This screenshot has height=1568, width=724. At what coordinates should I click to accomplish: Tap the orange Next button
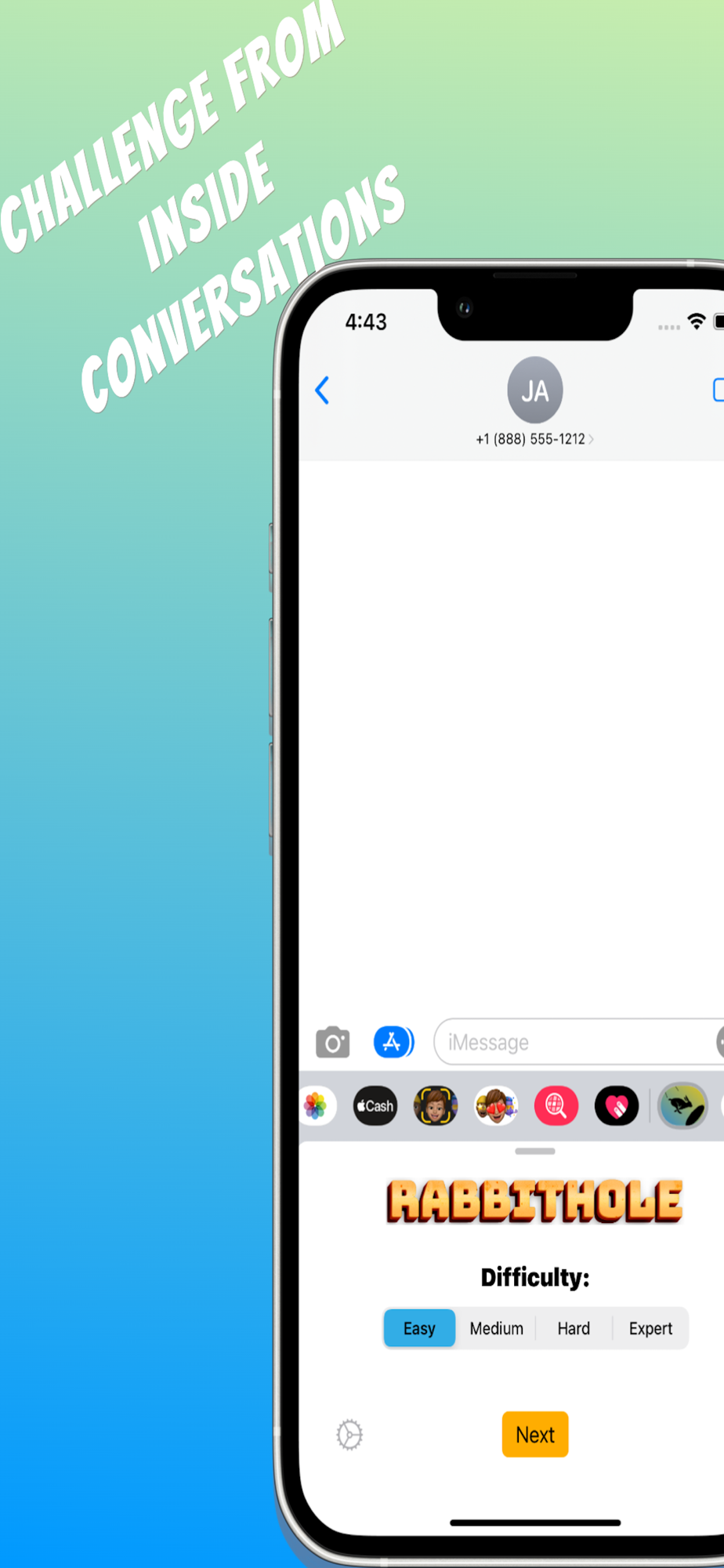coord(535,1434)
